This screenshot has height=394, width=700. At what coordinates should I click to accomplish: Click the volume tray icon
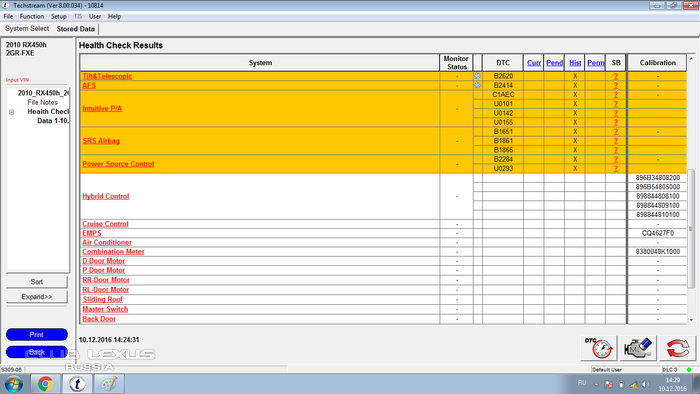(646, 384)
